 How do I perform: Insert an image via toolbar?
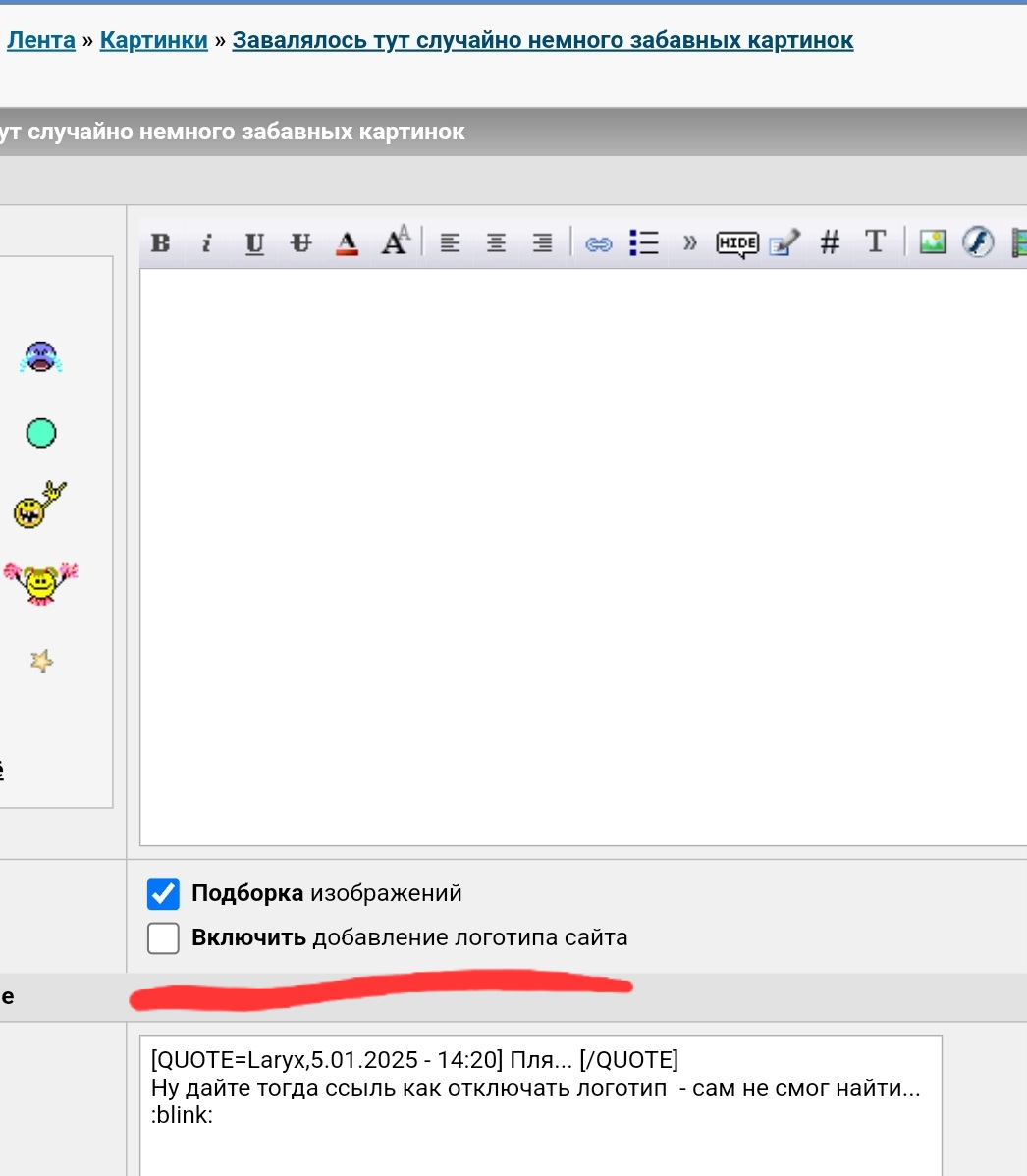(x=933, y=241)
